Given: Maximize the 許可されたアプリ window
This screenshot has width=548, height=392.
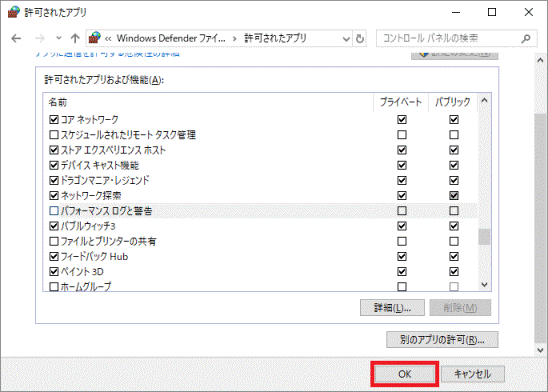Looking at the screenshot, I should 492,12.
